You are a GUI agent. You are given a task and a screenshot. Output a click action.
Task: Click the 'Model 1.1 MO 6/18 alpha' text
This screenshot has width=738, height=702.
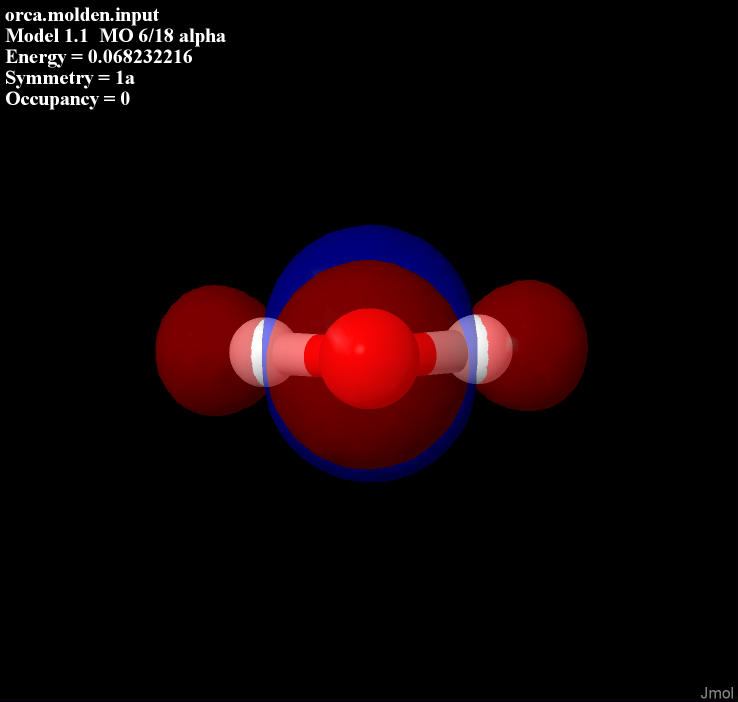(x=115, y=36)
